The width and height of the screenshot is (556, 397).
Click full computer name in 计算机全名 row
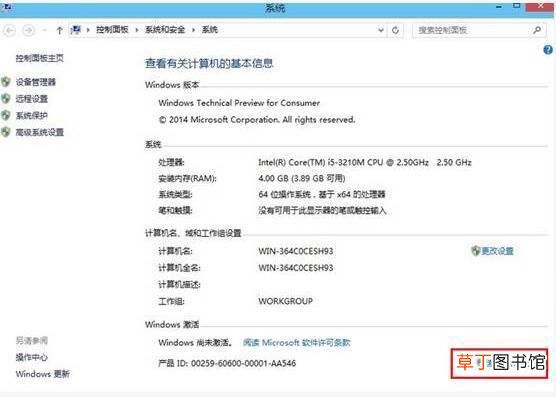296,268
